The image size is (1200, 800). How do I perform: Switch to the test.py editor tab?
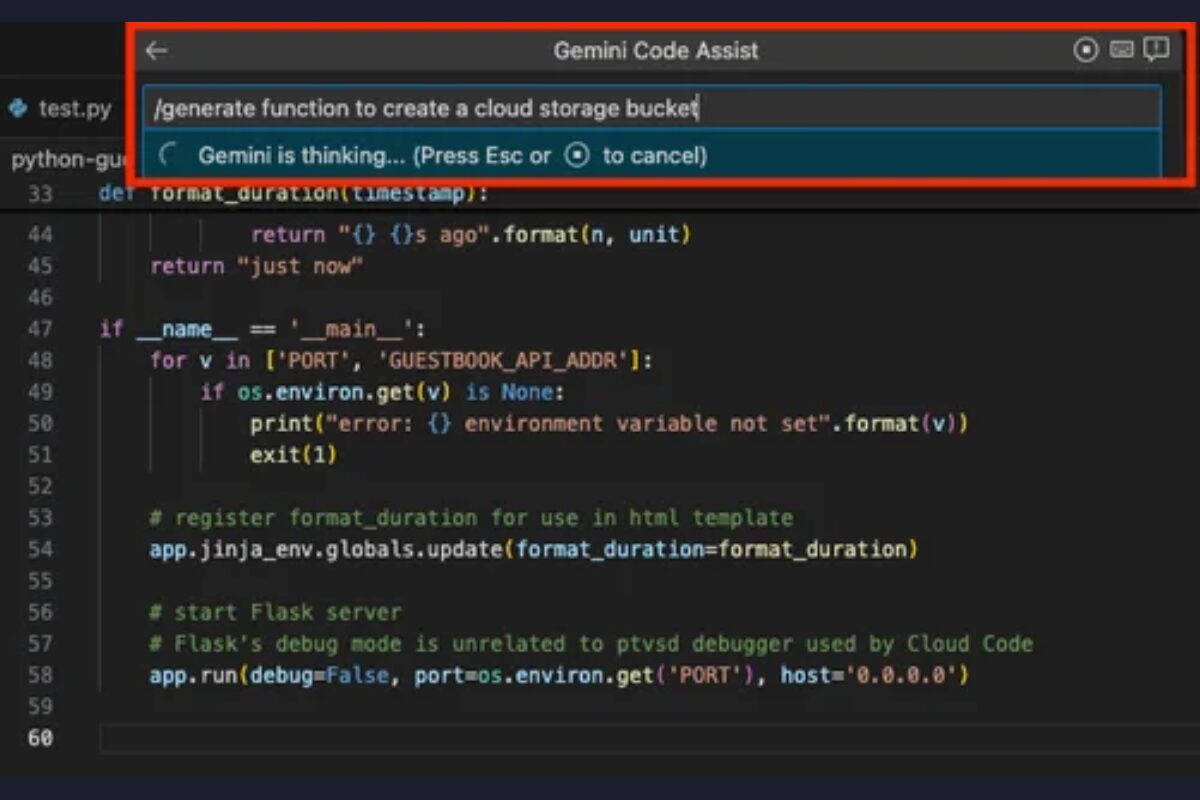click(75, 109)
